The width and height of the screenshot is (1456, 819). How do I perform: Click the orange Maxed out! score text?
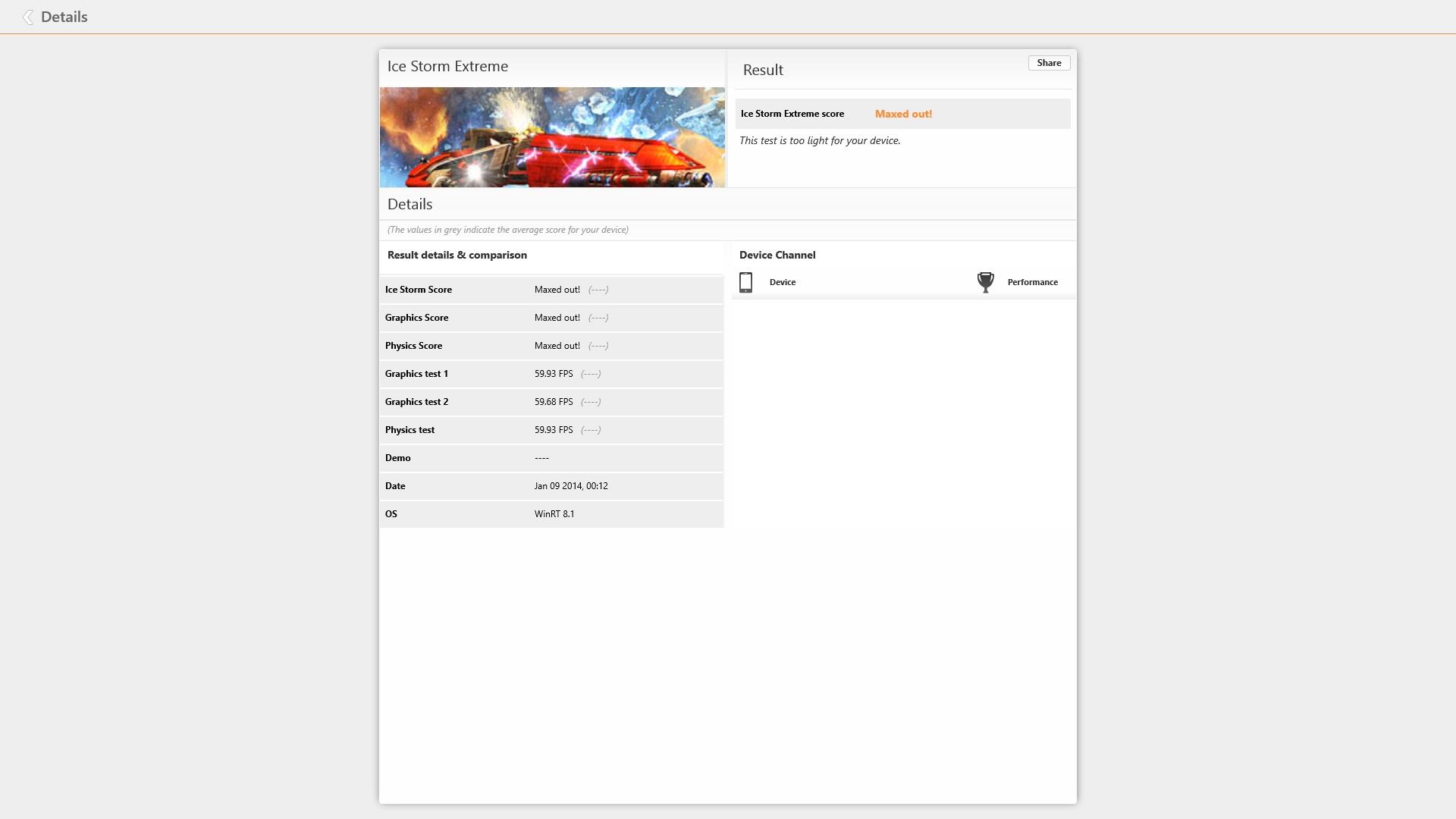[x=903, y=114]
